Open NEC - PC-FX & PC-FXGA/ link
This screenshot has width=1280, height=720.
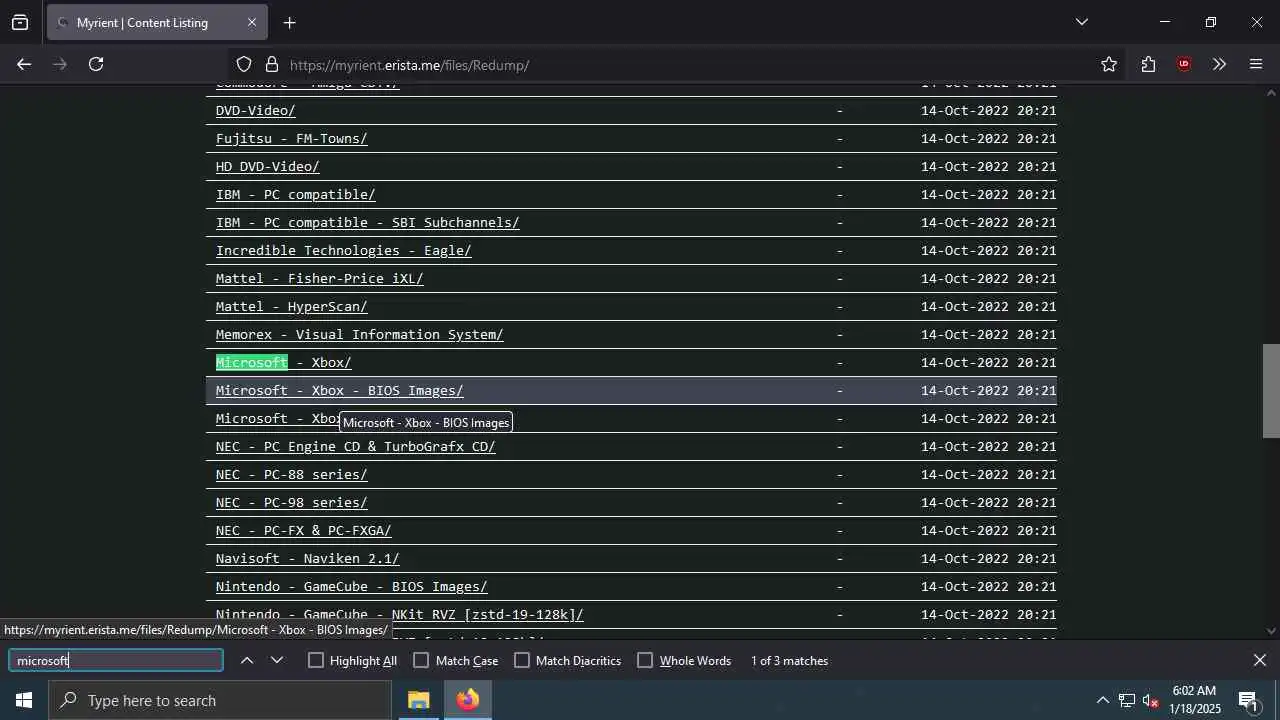[303, 530]
